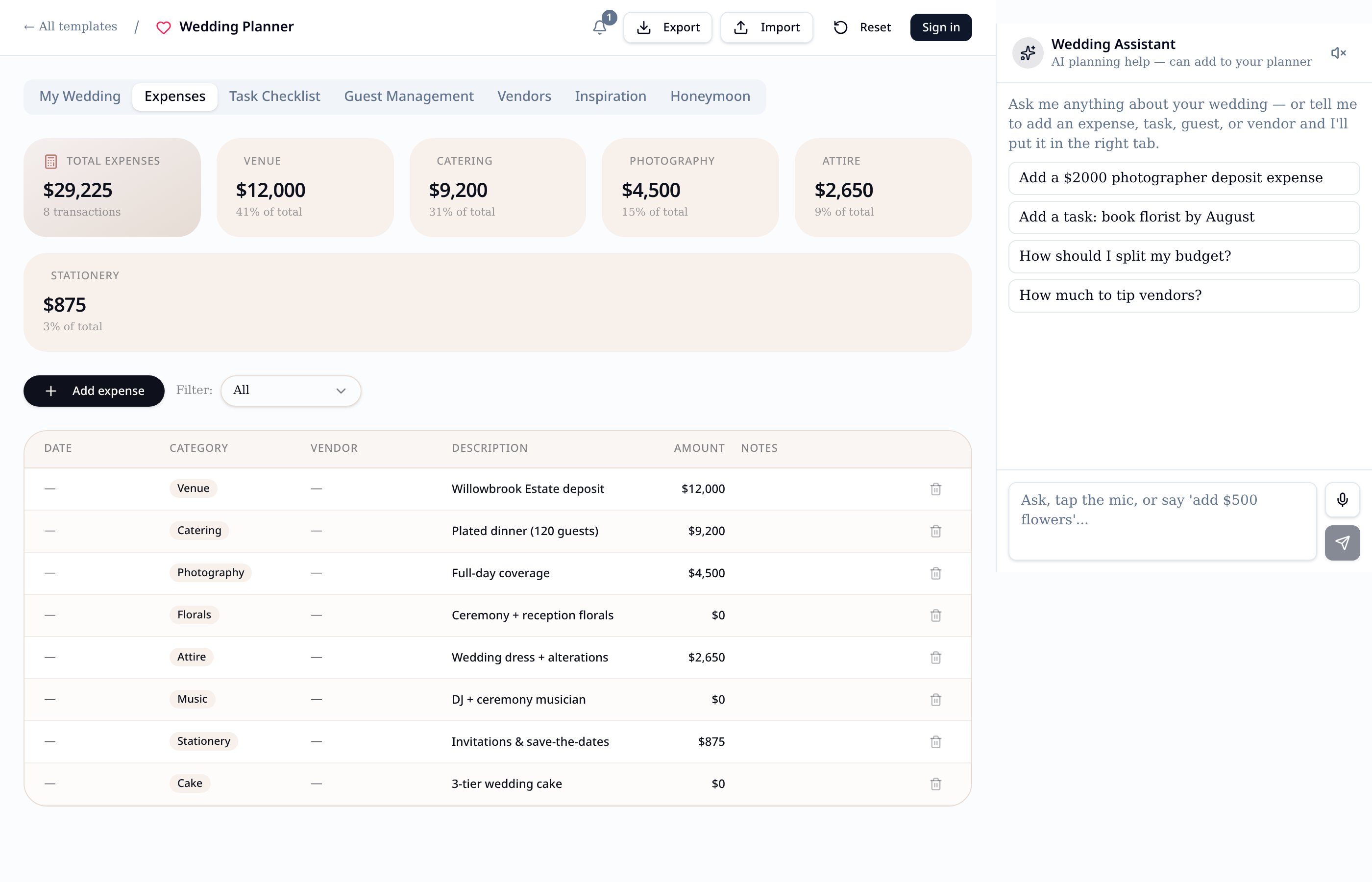The height and width of the screenshot is (882, 1372).
Task: Delete the Invitations & save-the-dates row
Action: (936, 742)
